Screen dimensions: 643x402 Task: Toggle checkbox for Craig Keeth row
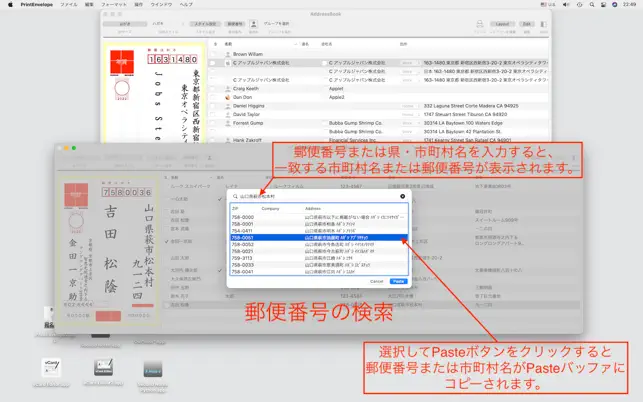tap(212, 89)
